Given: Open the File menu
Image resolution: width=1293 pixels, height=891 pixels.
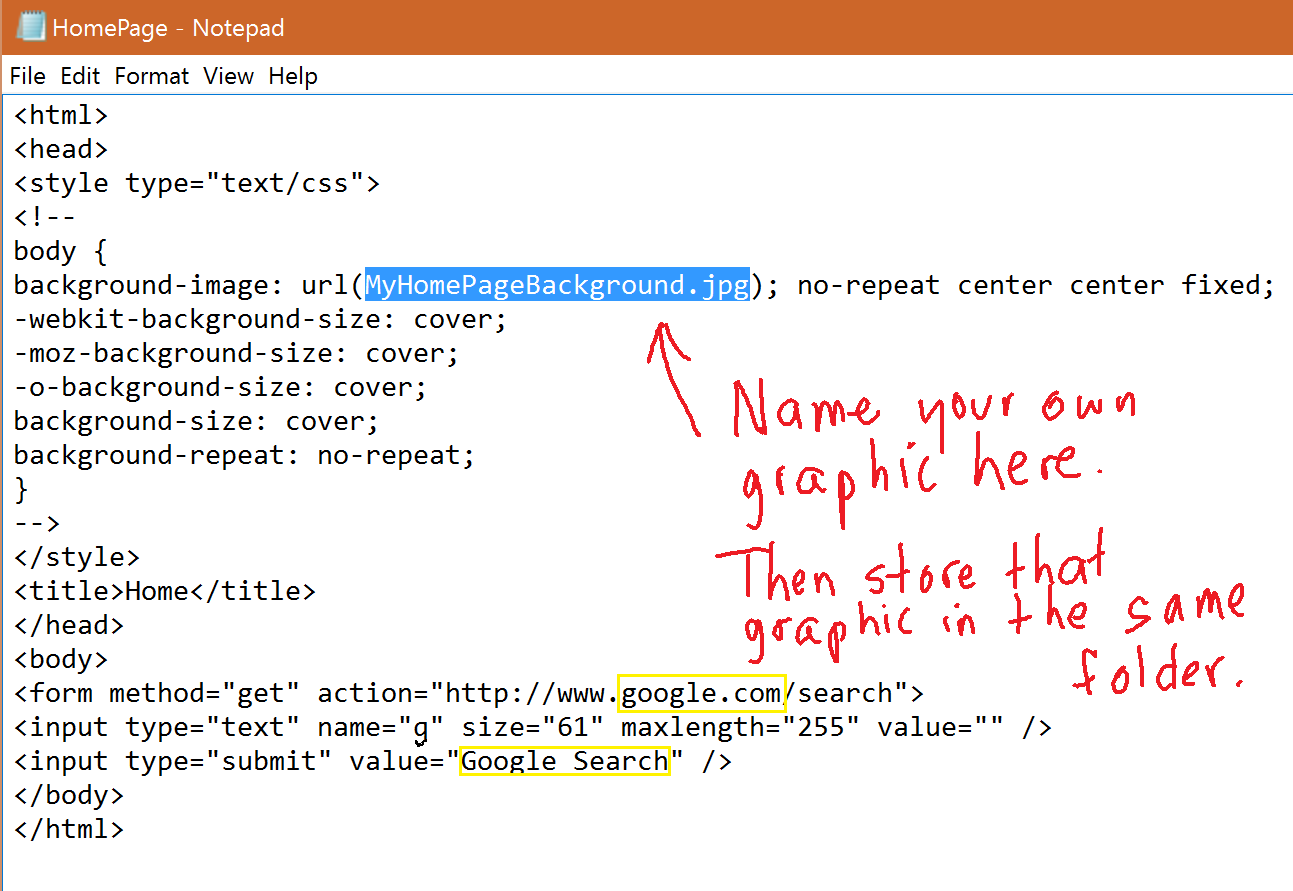Looking at the screenshot, I should pyautogui.click(x=28, y=76).
